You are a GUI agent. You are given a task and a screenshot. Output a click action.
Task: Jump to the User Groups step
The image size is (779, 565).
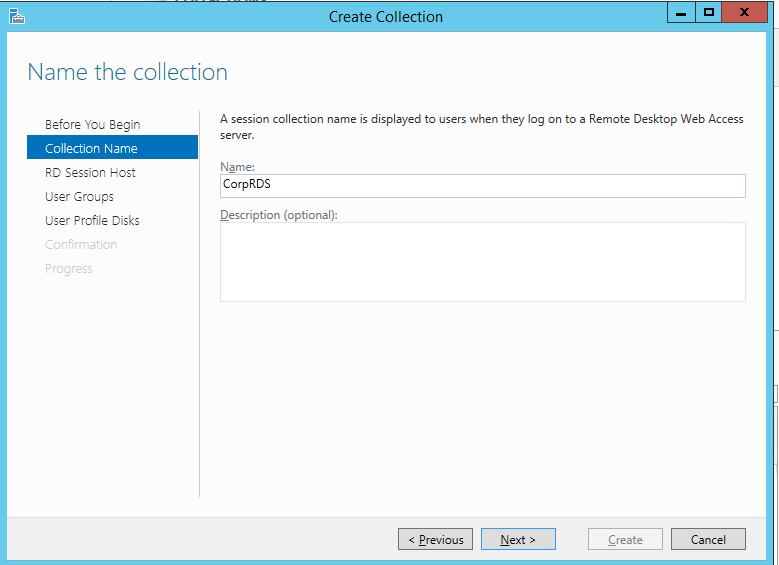(79, 196)
